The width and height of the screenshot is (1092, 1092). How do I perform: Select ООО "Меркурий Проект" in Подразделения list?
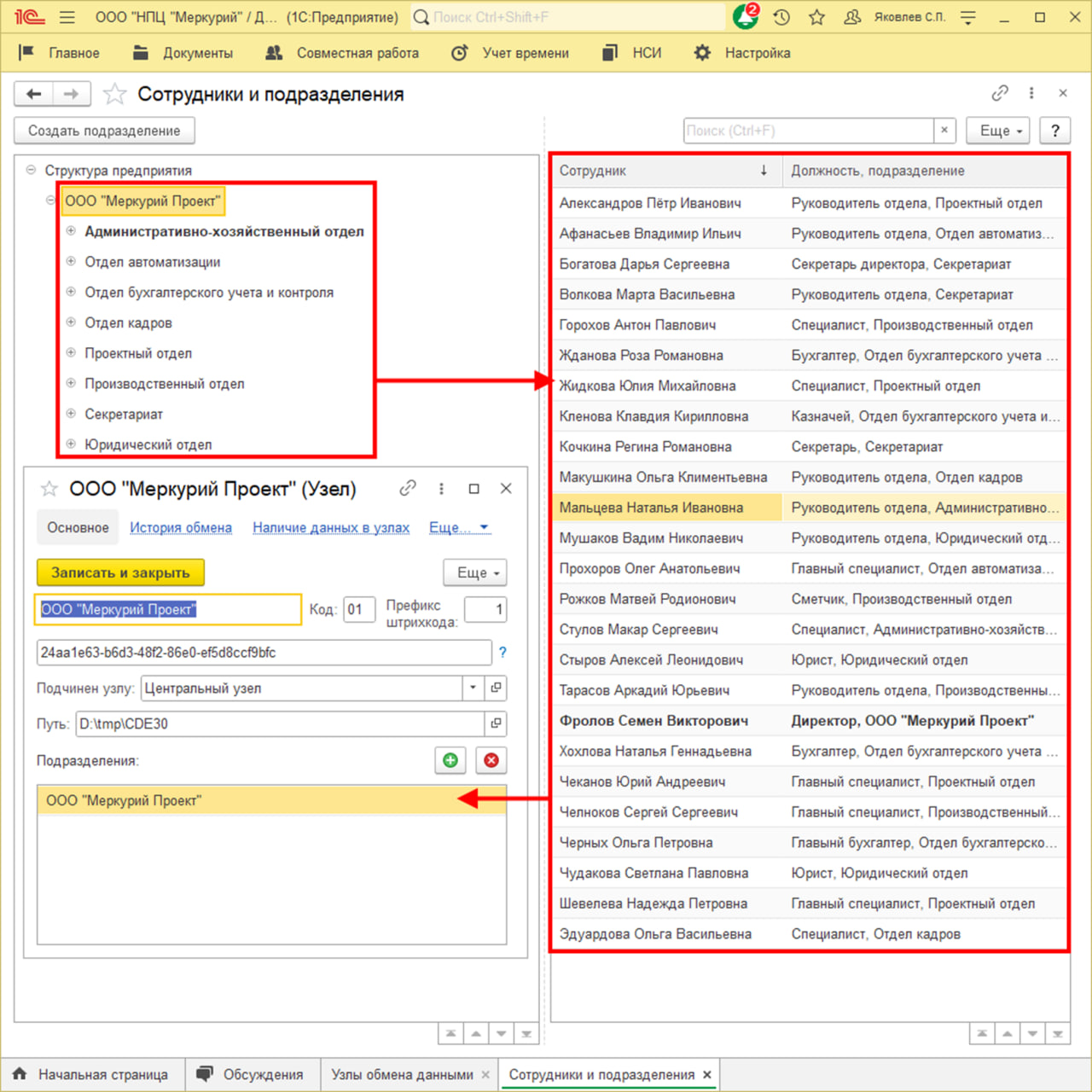pyautogui.click(x=272, y=800)
